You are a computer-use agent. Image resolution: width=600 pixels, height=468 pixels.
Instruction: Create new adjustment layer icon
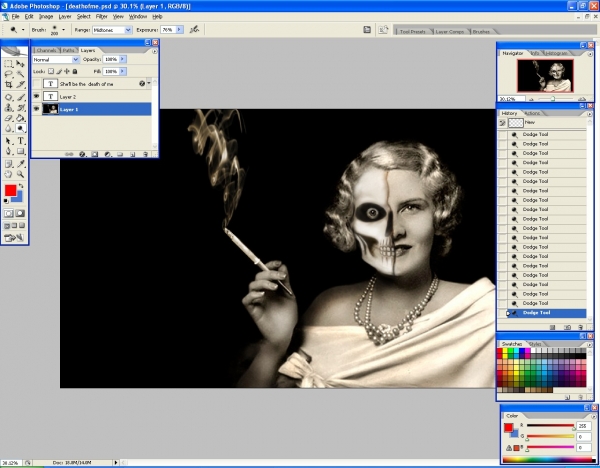(x=108, y=154)
